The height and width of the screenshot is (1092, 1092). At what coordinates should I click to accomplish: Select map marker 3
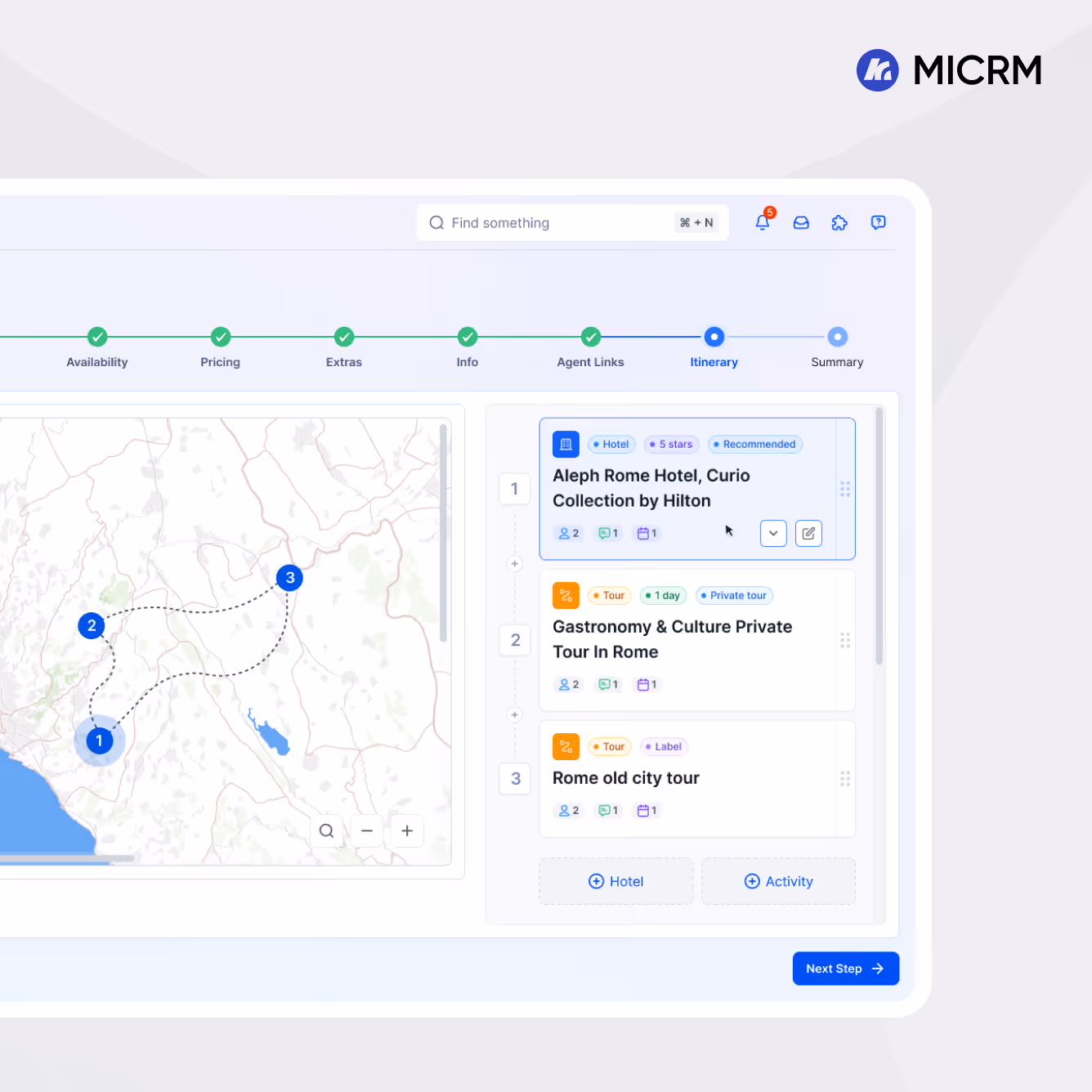click(290, 578)
